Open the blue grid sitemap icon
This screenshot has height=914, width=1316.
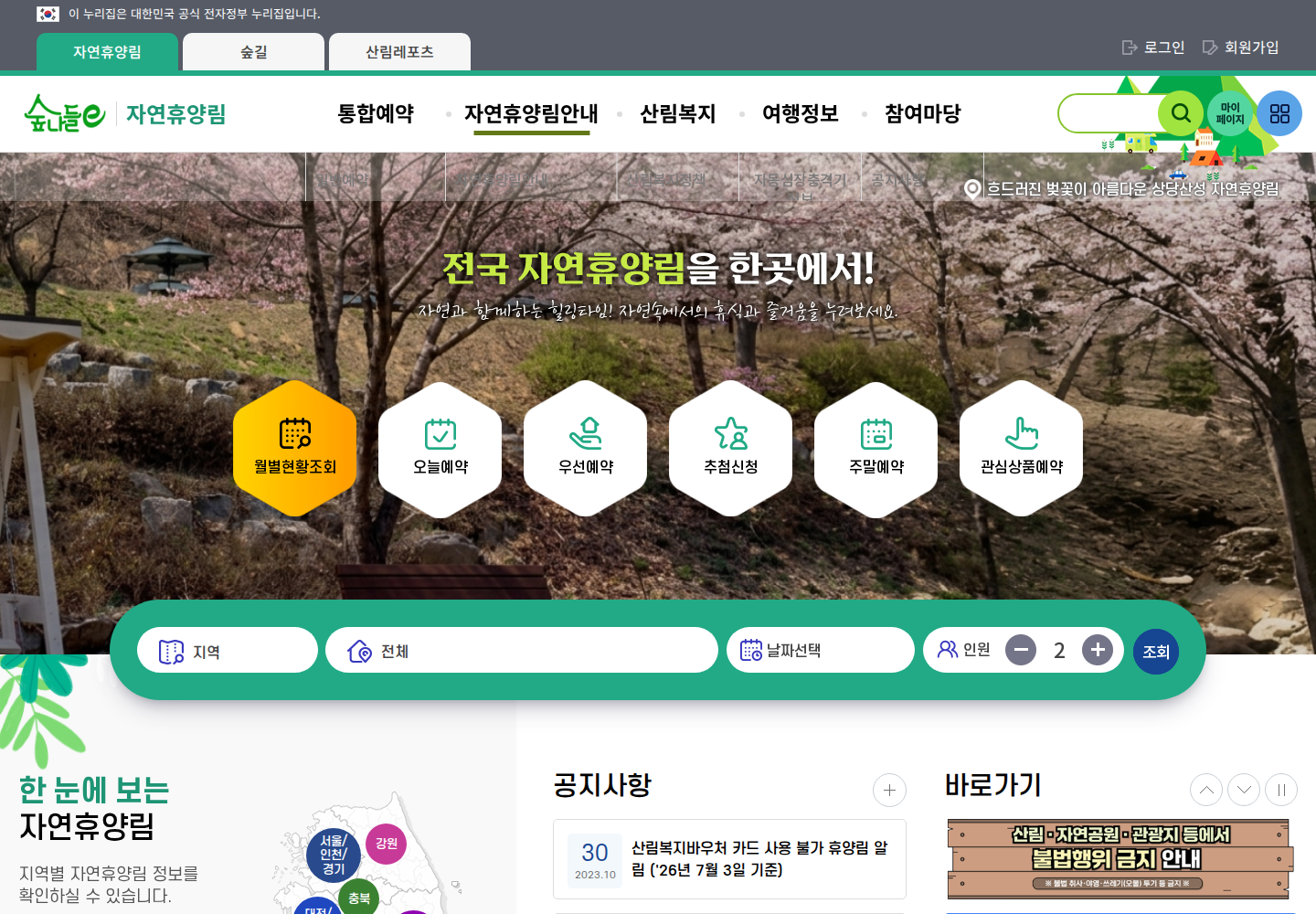coord(1279,113)
